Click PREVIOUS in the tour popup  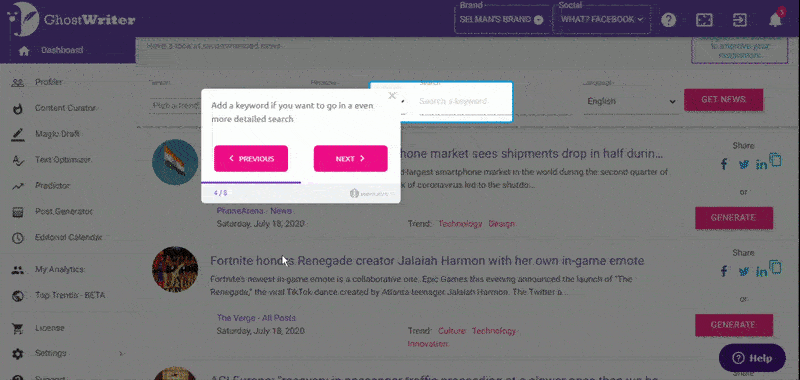pos(251,159)
